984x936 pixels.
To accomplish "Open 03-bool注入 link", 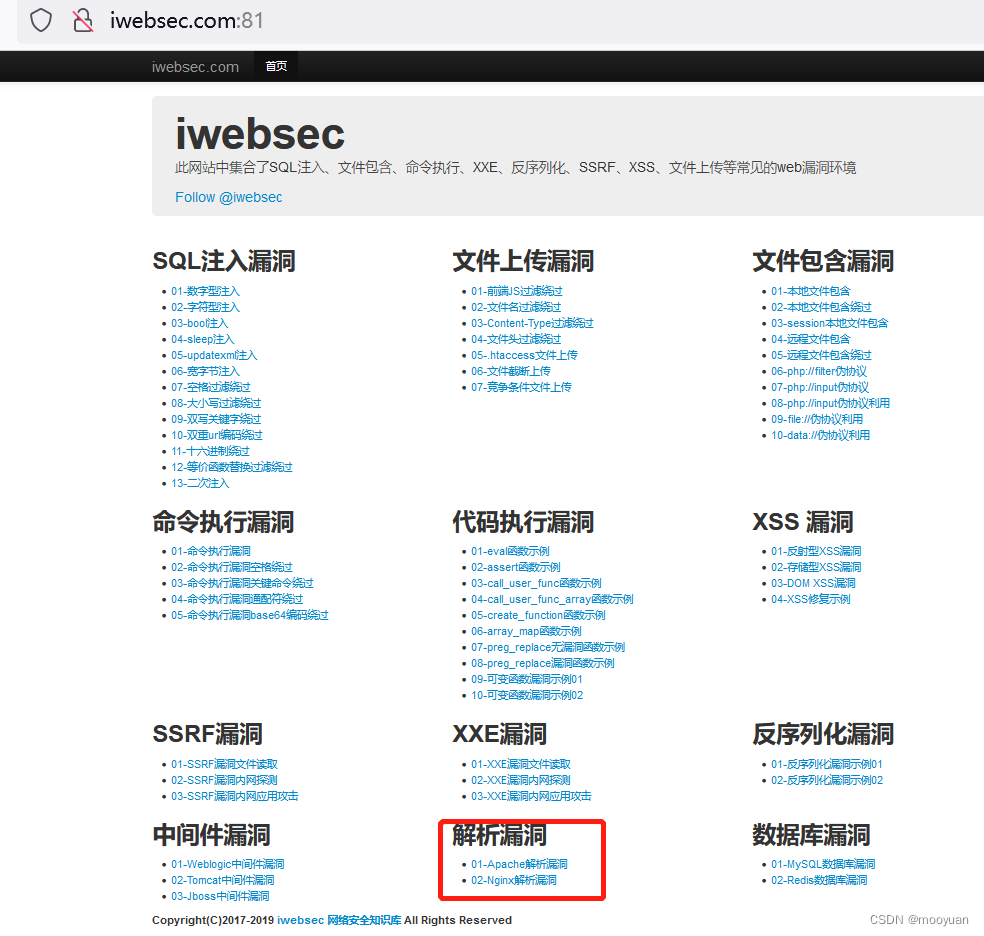I will click(200, 323).
